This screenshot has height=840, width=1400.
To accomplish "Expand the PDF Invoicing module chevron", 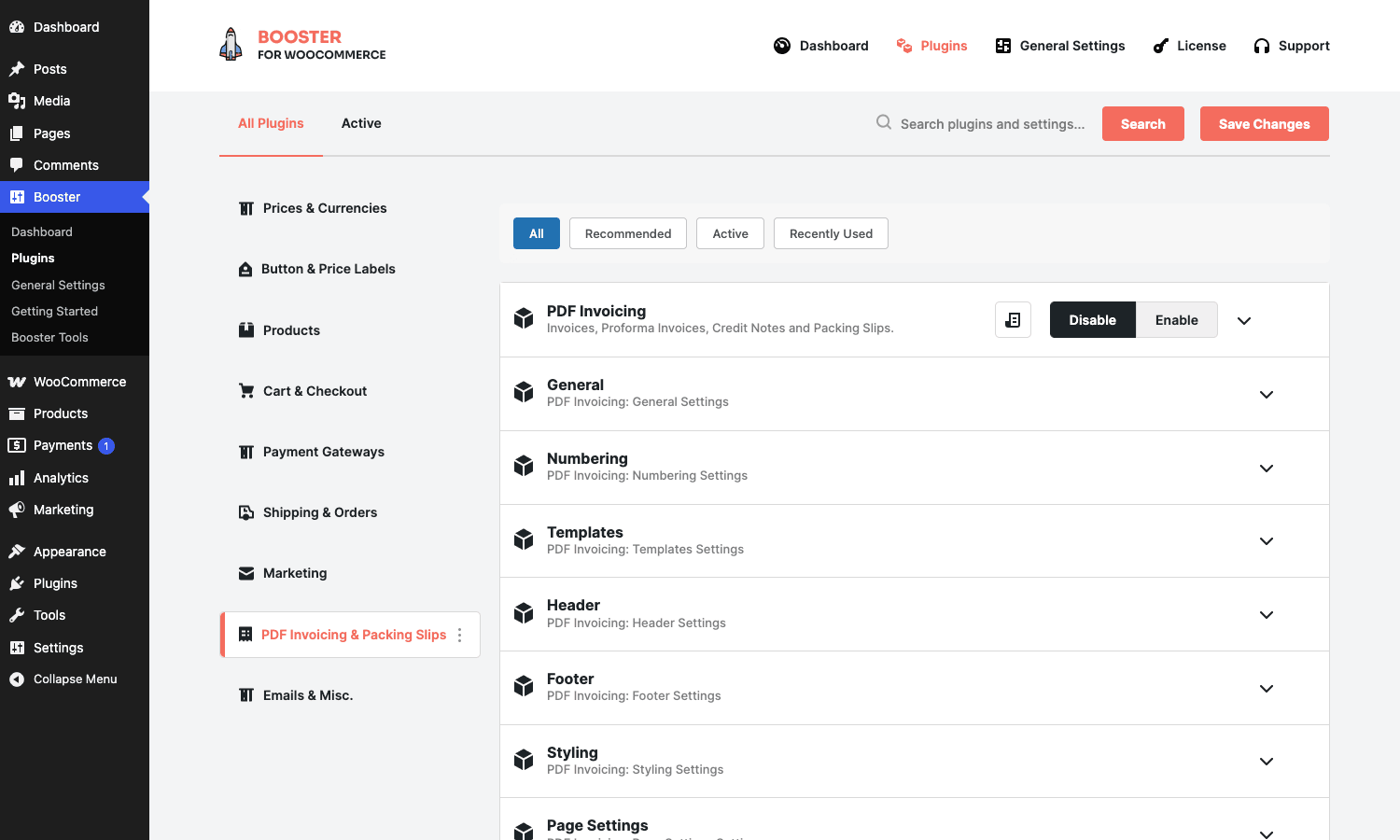I will coord(1244,320).
